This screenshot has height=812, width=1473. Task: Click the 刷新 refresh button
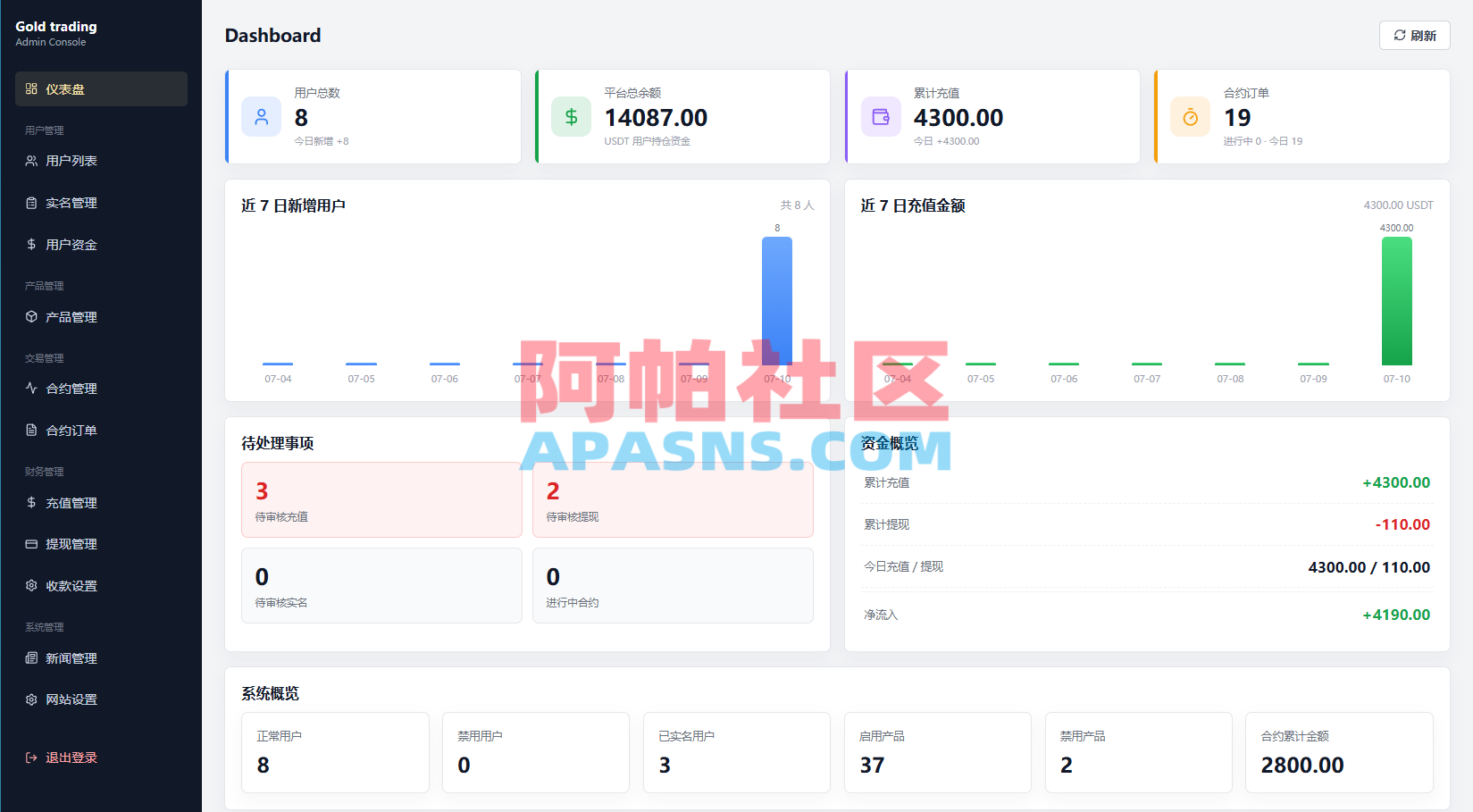coord(1414,36)
